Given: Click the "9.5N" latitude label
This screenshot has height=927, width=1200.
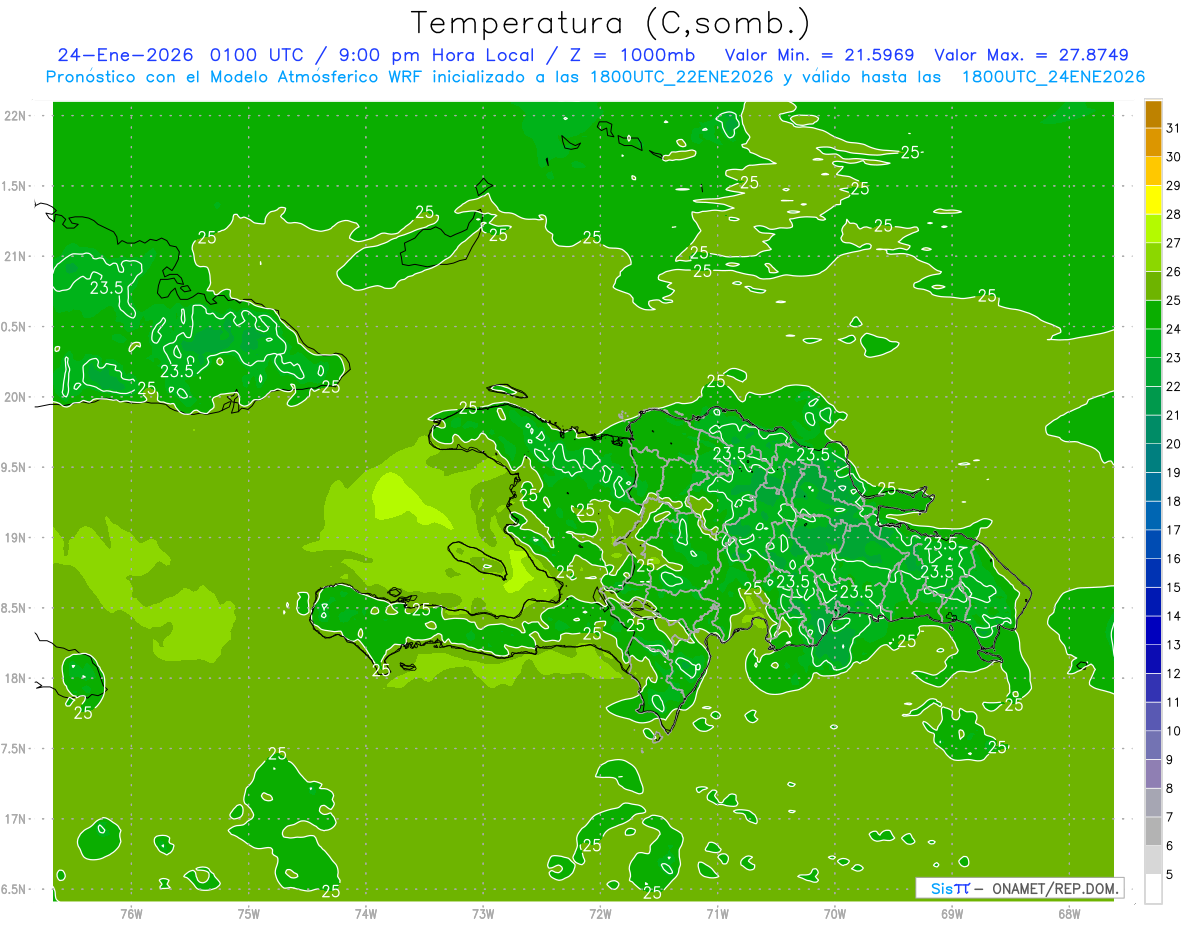Looking at the screenshot, I should pyautogui.click(x=15, y=467).
